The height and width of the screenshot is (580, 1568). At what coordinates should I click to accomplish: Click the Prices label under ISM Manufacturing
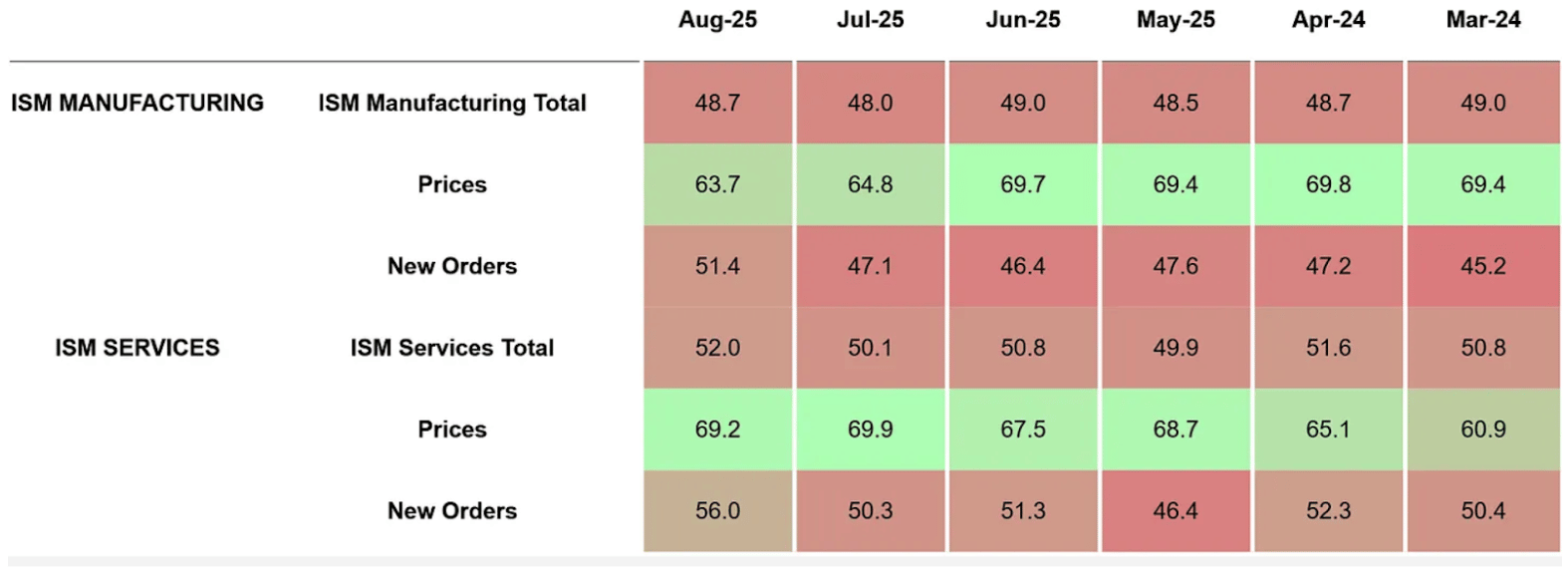[x=452, y=184]
